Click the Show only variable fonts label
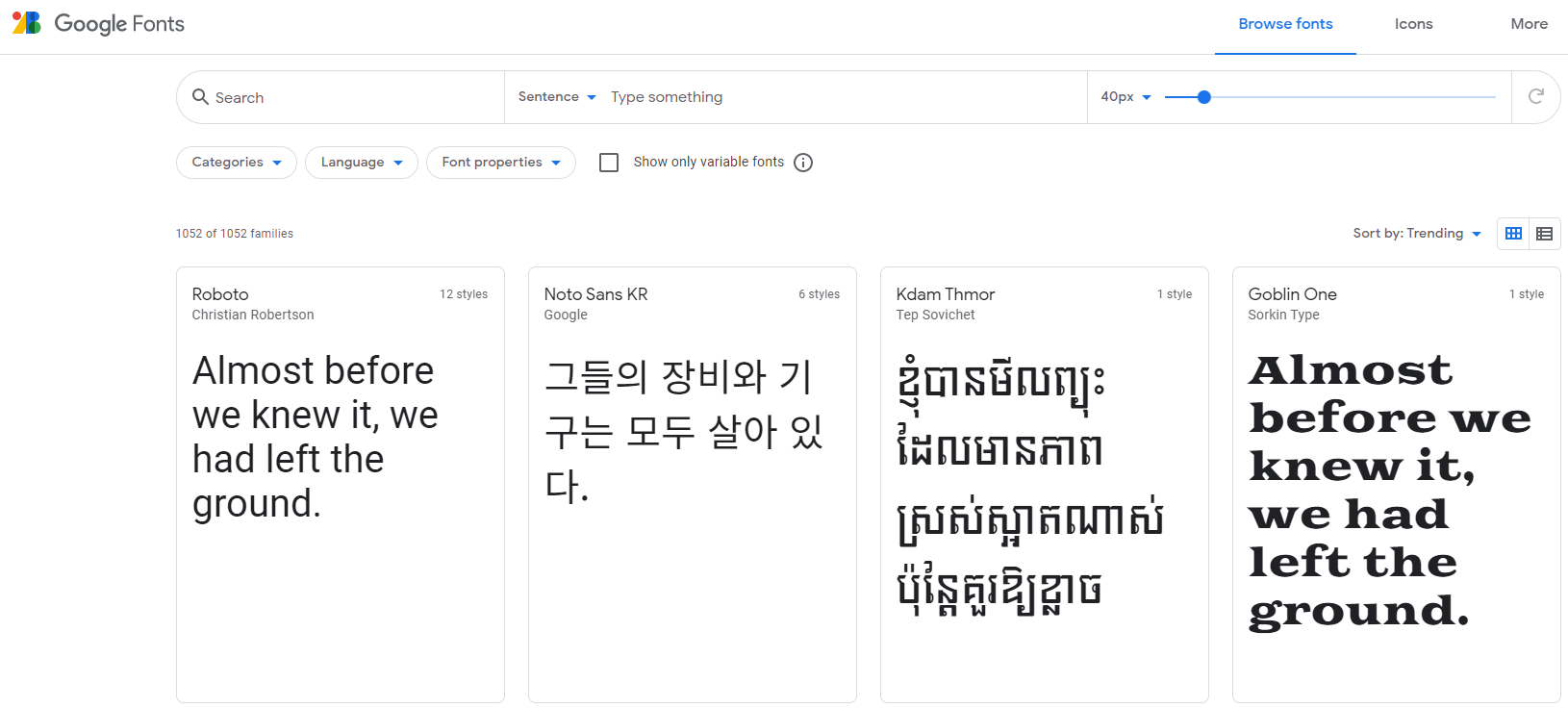The width and height of the screenshot is (1568, 708). coord(709,163)
